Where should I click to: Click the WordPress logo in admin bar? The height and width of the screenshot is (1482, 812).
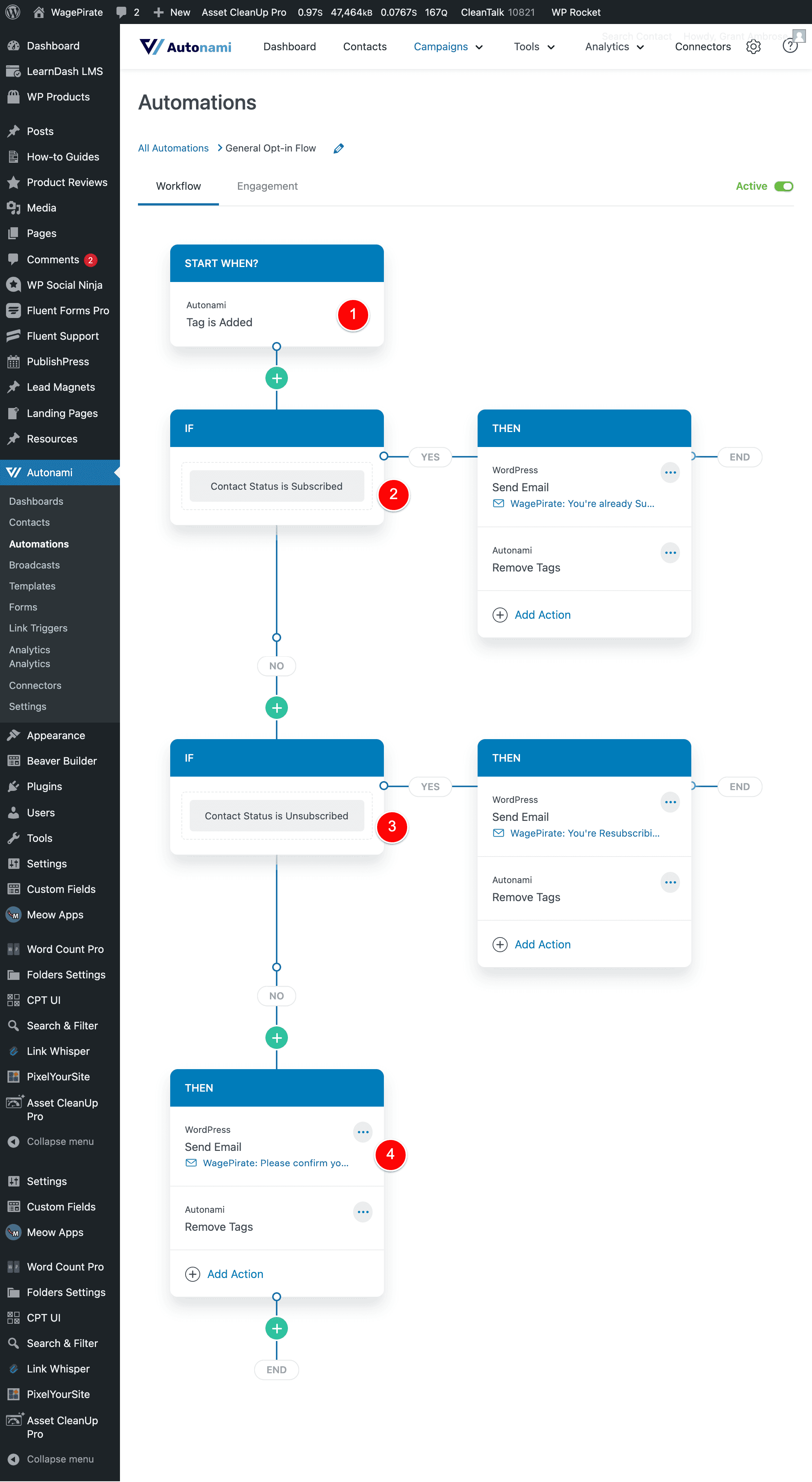pos(13,12)
